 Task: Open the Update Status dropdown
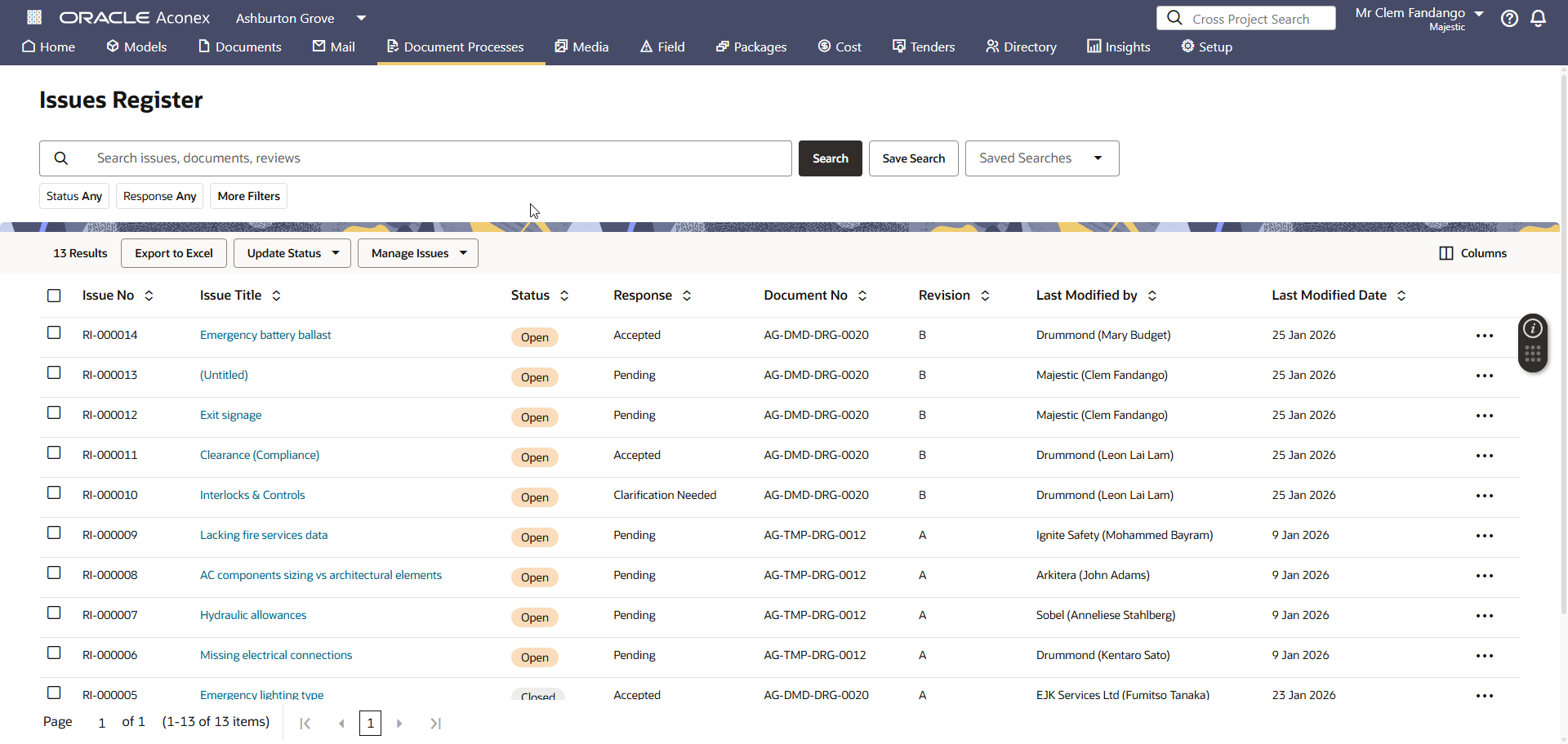click(292, 253)
